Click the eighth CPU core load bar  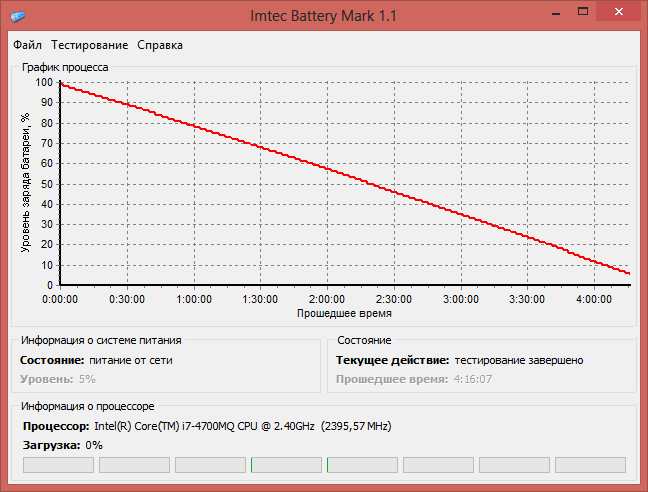tap(591, 465)
